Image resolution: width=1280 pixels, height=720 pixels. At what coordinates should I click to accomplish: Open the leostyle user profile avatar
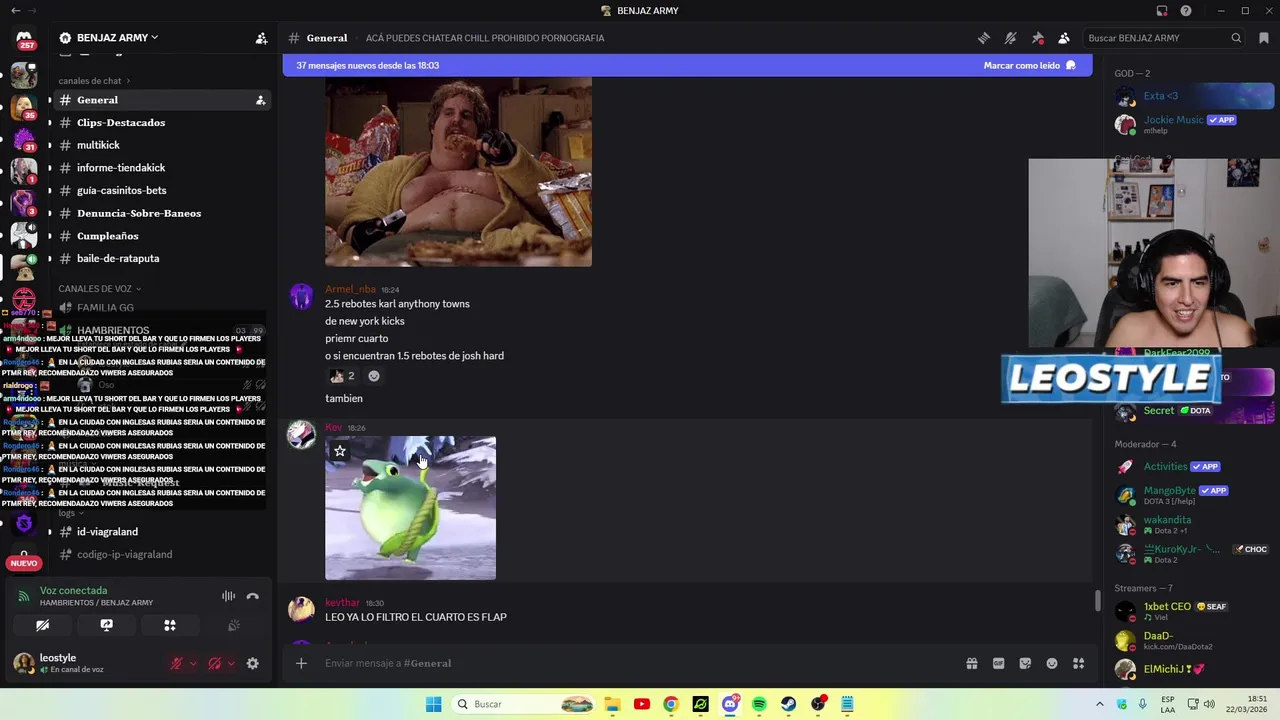pos(23,662)
